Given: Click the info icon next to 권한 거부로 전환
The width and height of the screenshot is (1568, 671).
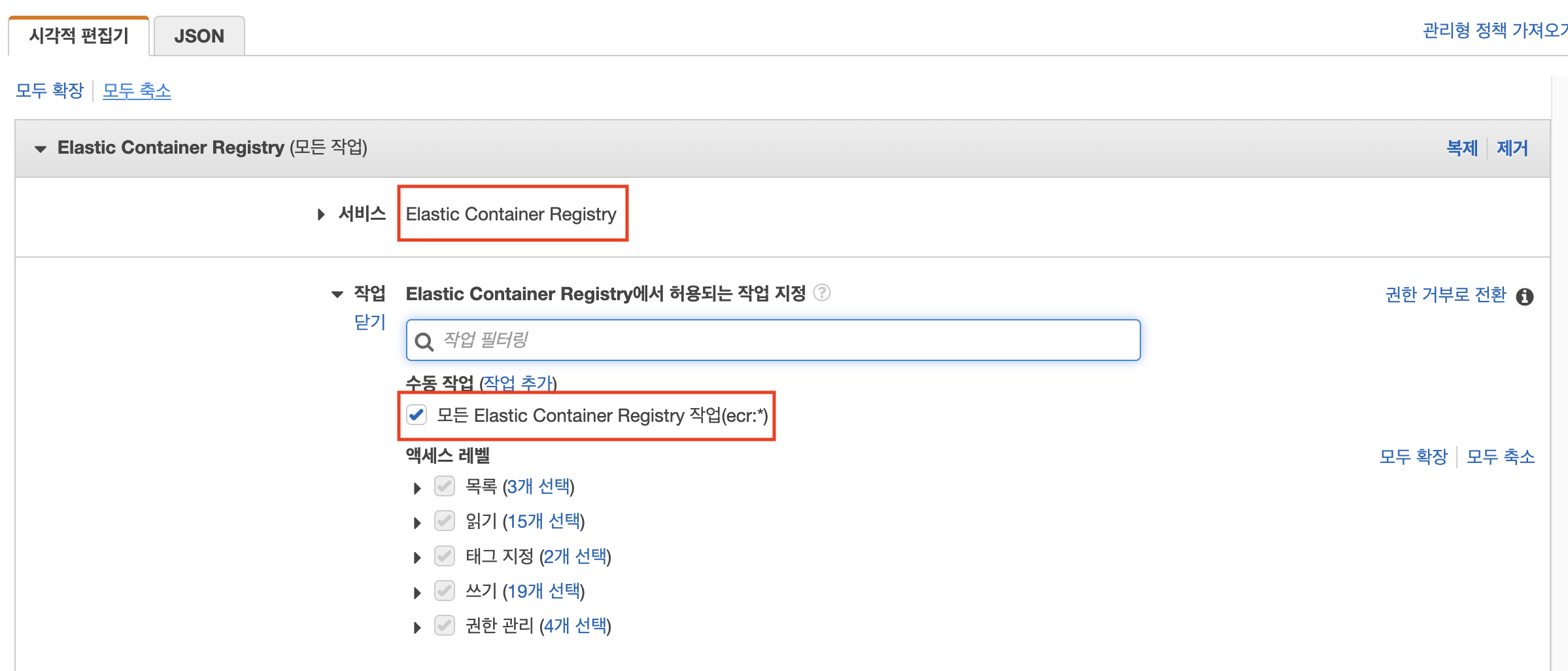Looking at the screenshot, I should click(1525, 296).
